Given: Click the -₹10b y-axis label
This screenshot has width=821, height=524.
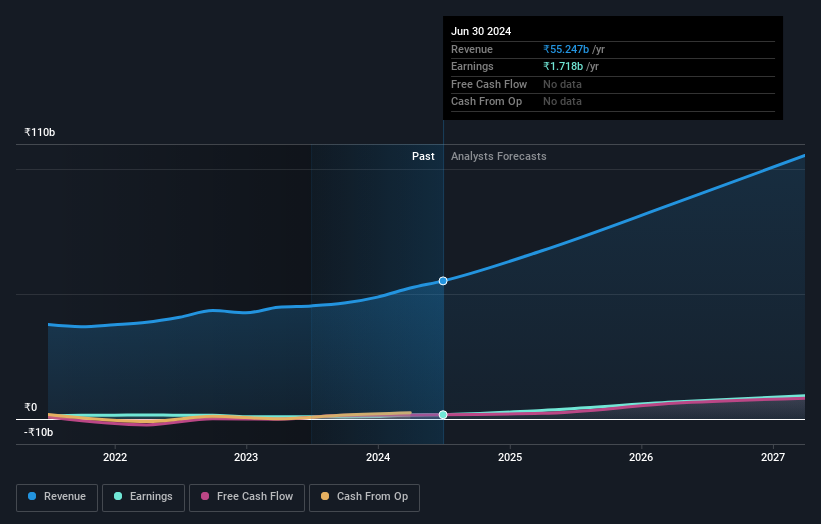Looking at the screenshot, I should (38, 432).
